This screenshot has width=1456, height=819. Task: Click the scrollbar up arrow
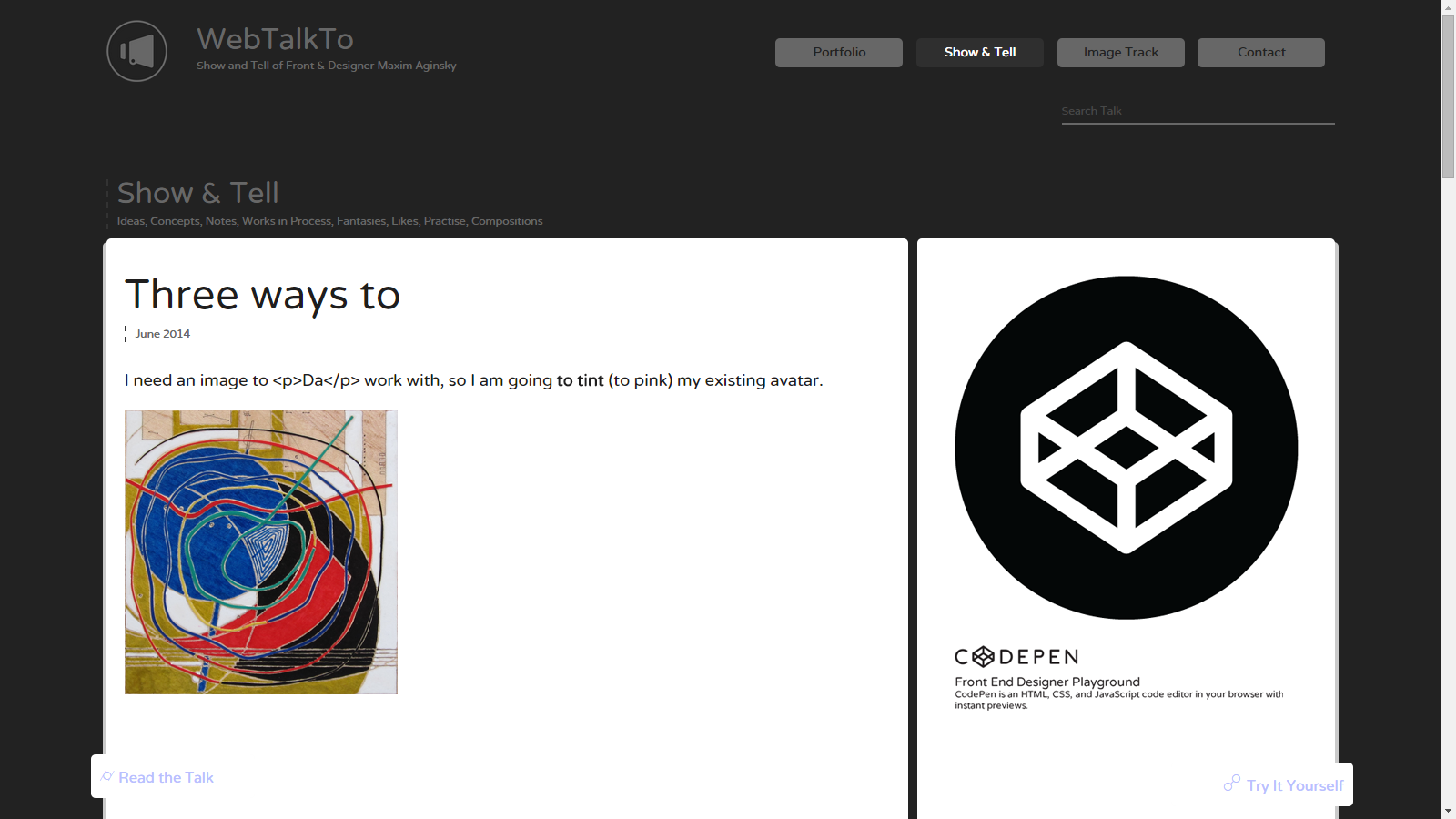pyautogui.click(x=1448, y=7)
